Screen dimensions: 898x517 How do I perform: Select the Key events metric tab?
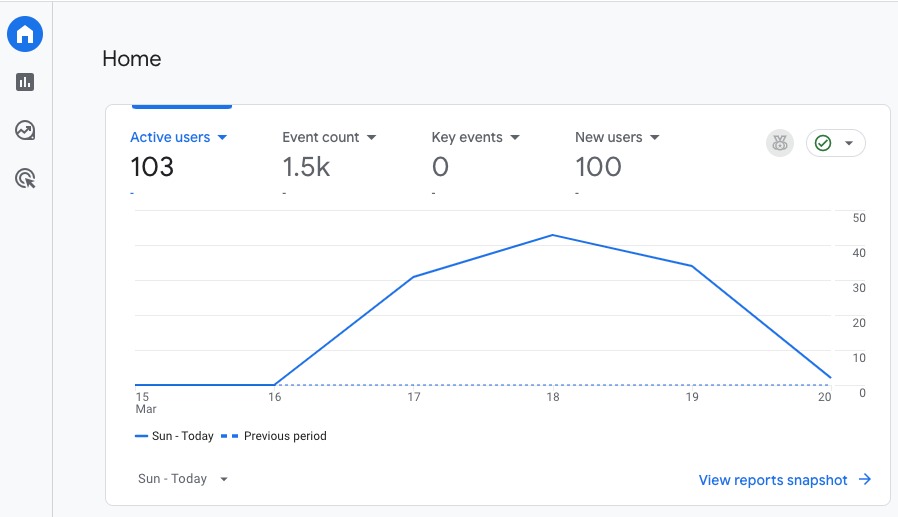[x=467, y=137]
